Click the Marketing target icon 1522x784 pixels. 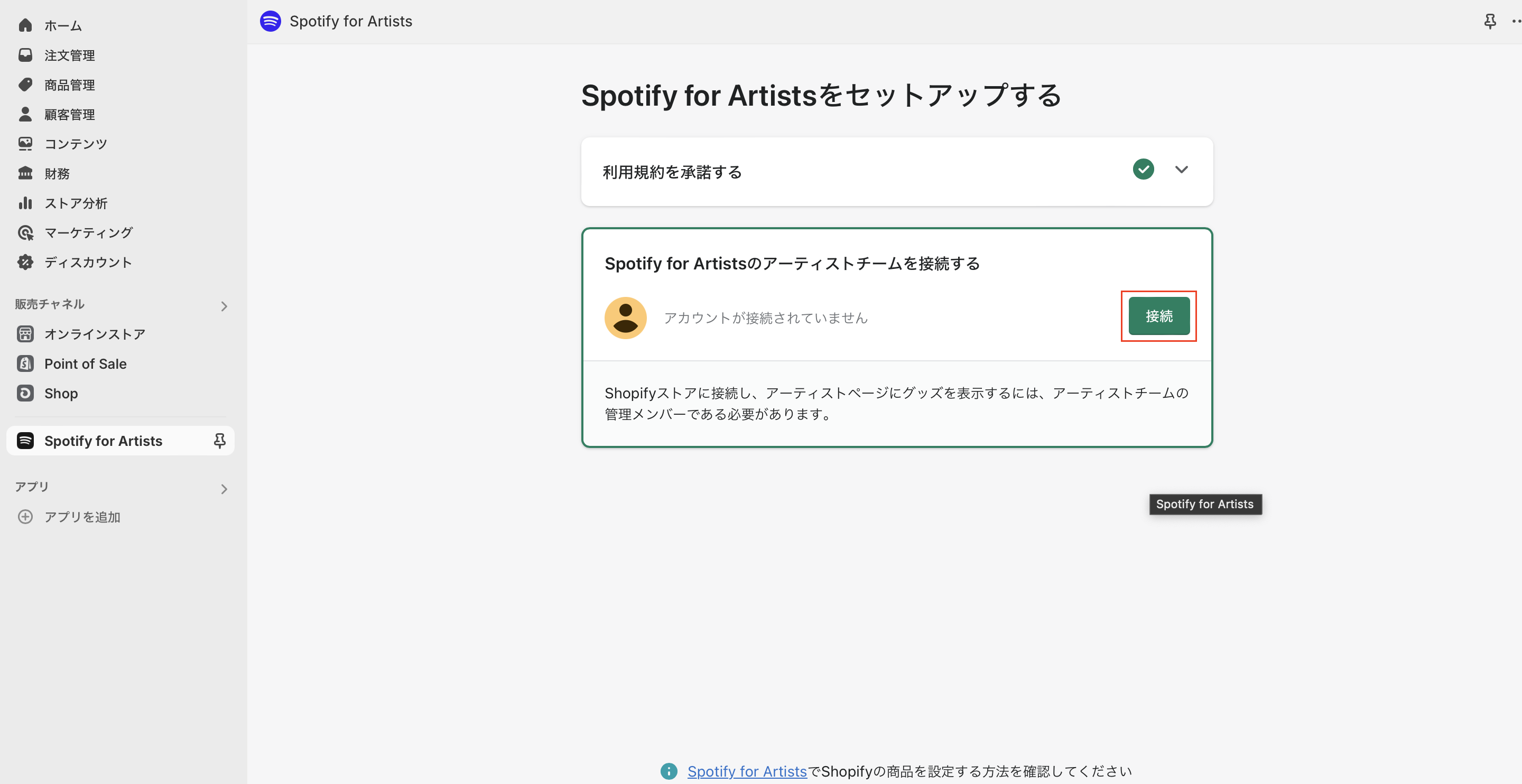pyautogui.click(x=25, y=233)
